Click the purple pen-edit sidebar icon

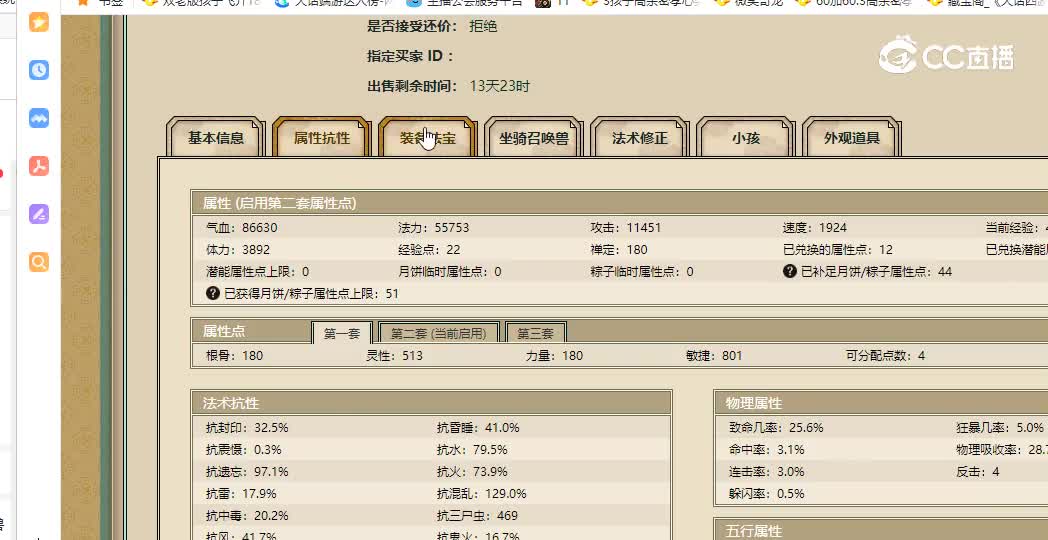coord(39,214)
